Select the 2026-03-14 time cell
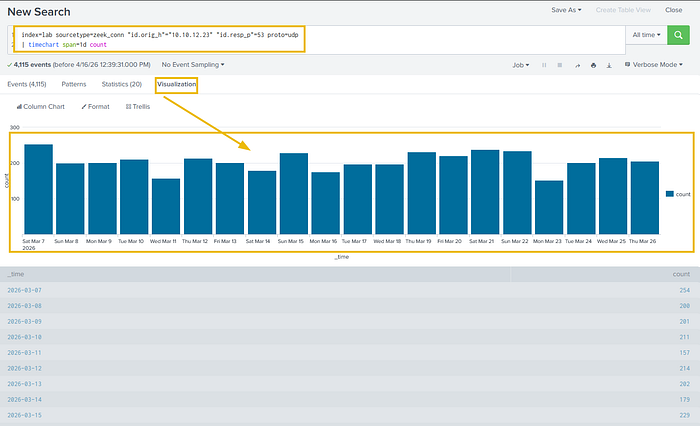Viewport: 700px width, 426px height. (24, 400)
